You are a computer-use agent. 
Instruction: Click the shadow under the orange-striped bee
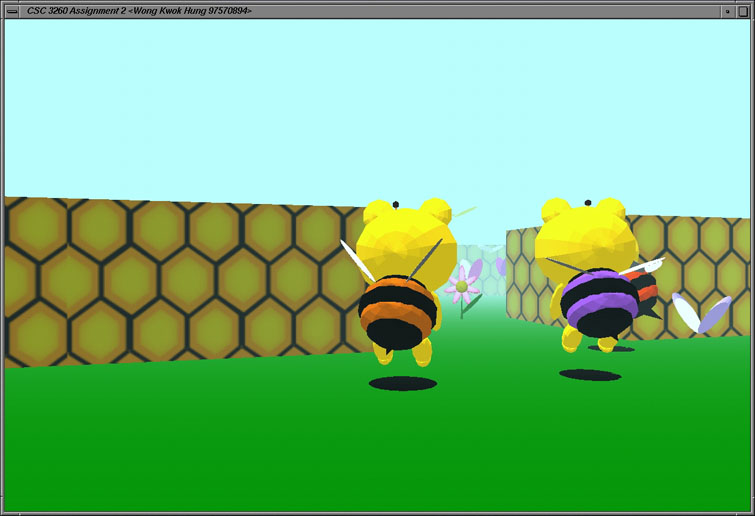tap(403, 383)
